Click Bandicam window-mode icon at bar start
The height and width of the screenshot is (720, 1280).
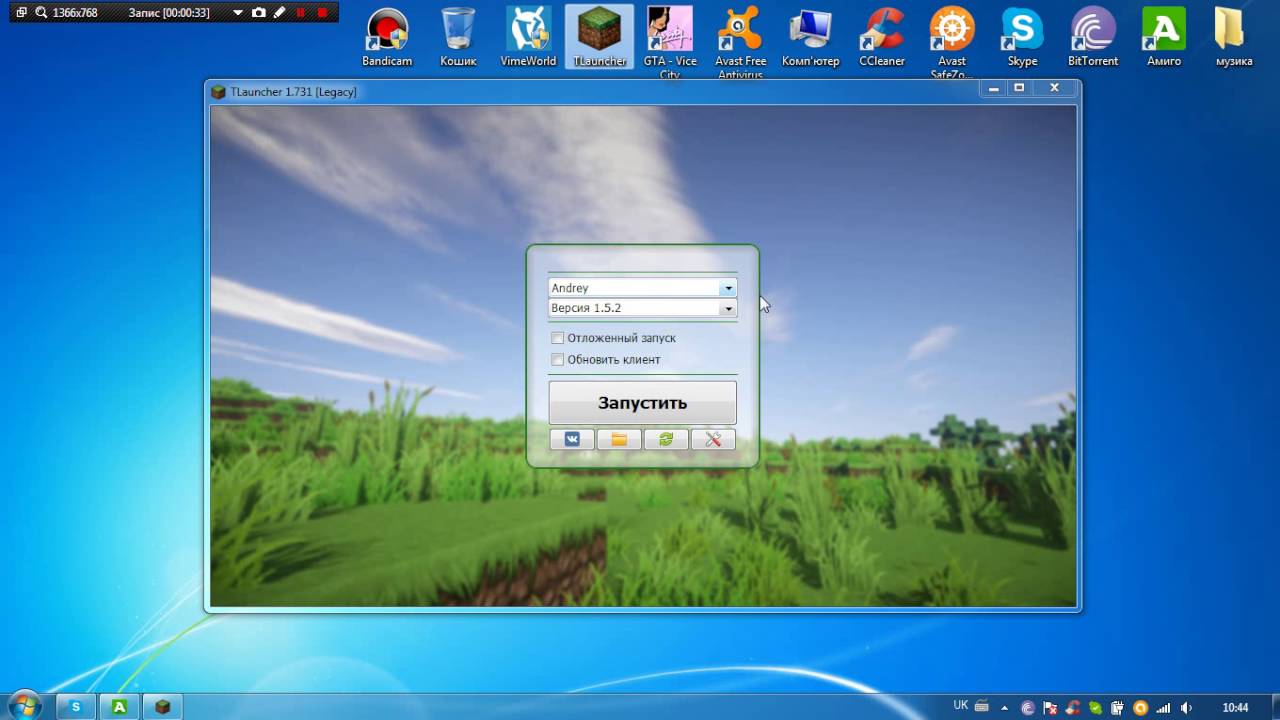coord(21,13)
